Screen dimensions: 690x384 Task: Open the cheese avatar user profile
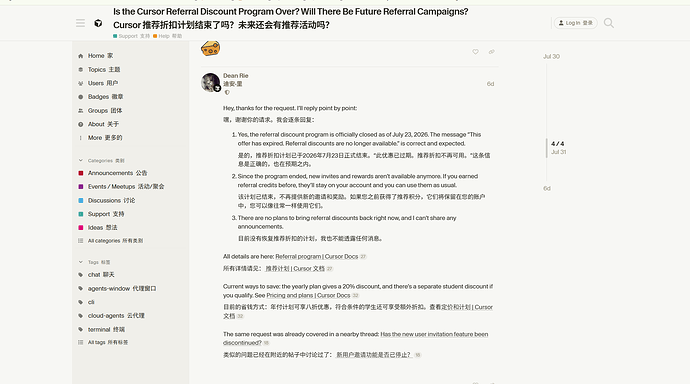click(x=210, y=48)
